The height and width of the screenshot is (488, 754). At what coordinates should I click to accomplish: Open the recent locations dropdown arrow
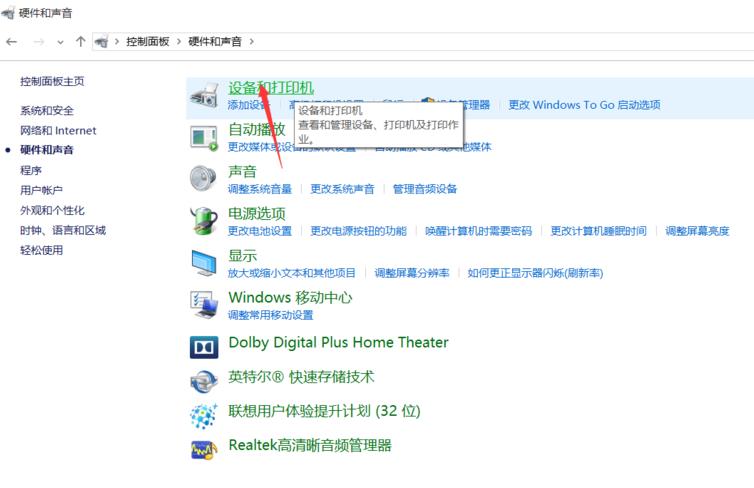point(60,42)
